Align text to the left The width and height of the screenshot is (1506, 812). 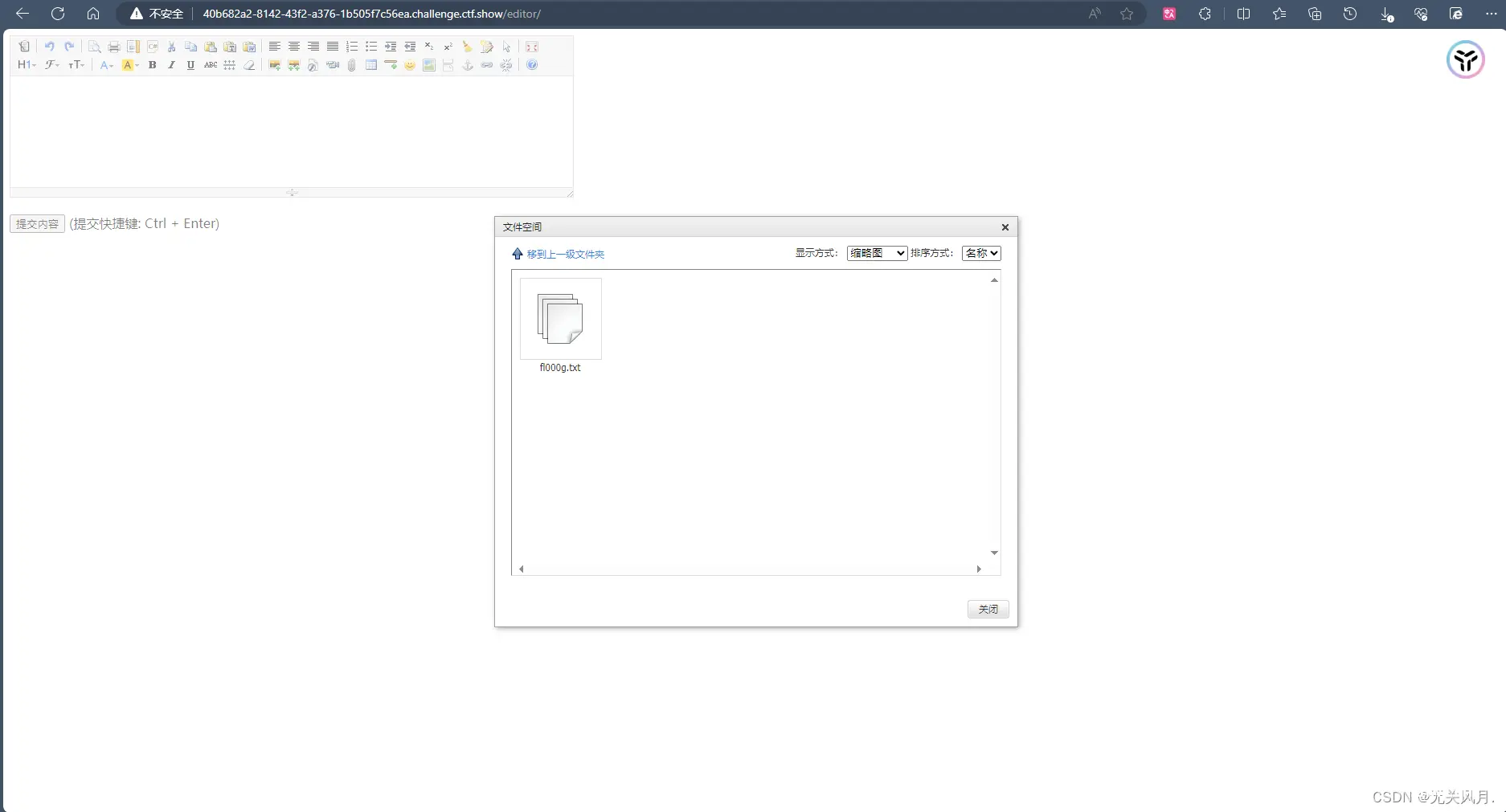[274, 47]
